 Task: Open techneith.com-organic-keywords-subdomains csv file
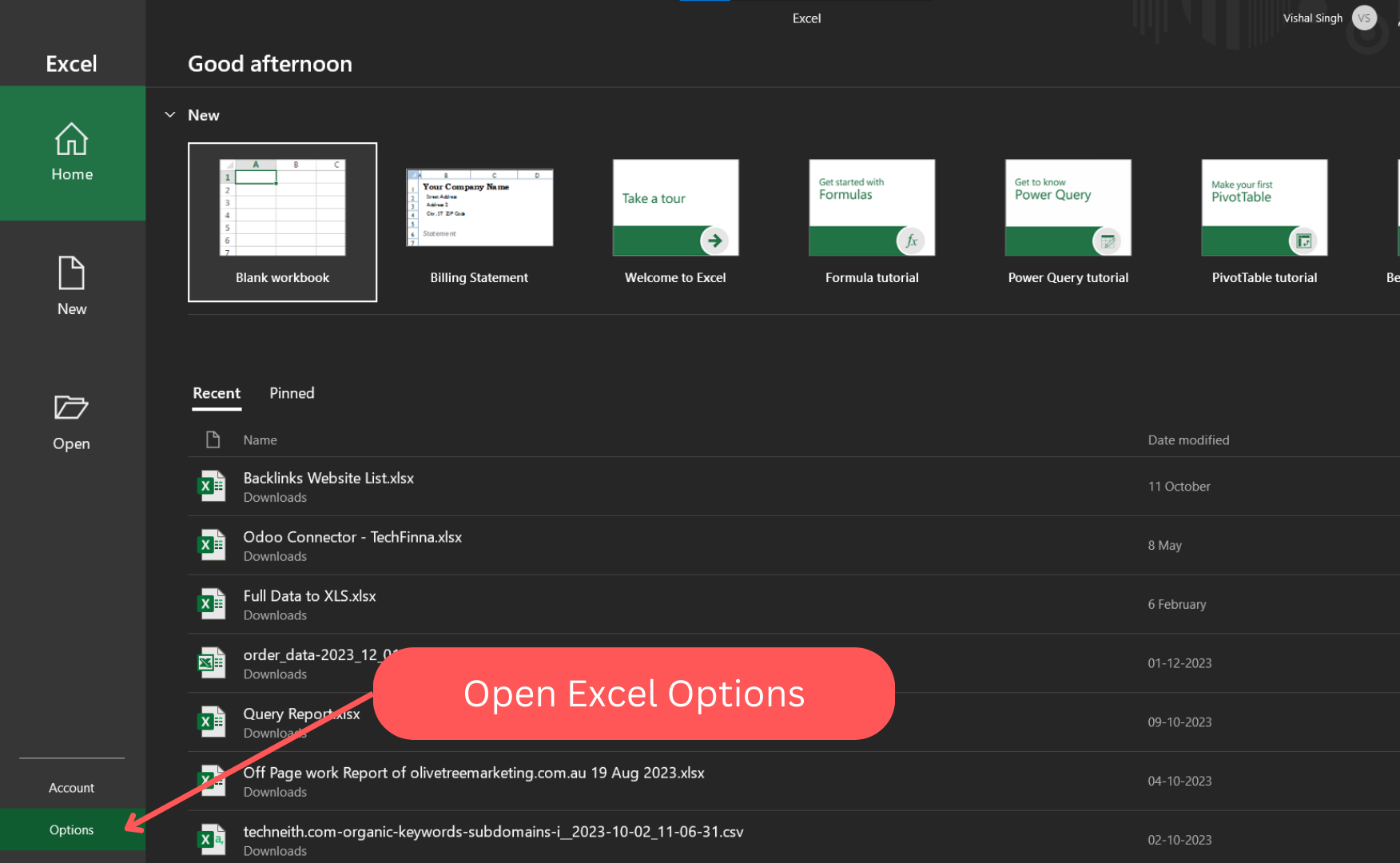793,837
